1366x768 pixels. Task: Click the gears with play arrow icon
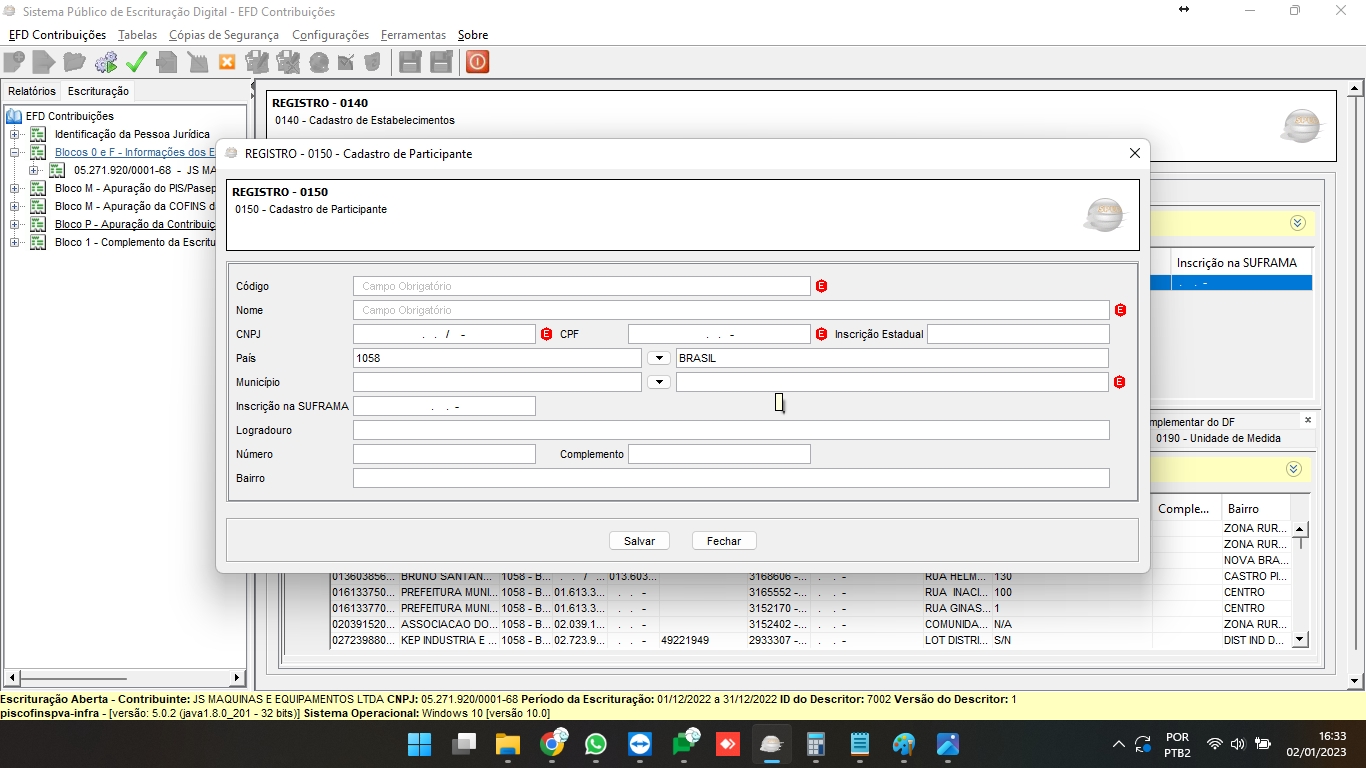tap(105, 62)
